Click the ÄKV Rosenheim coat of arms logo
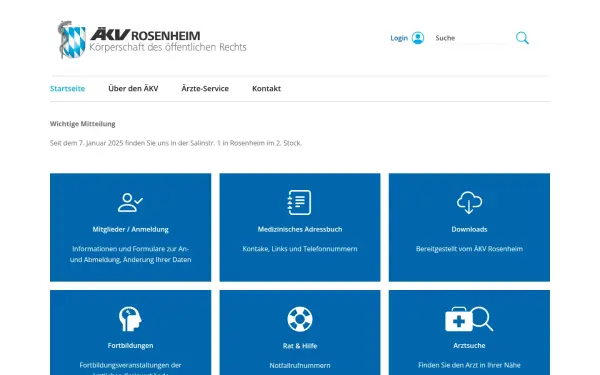This screenshot has width=600, height=375. (72, 40)
